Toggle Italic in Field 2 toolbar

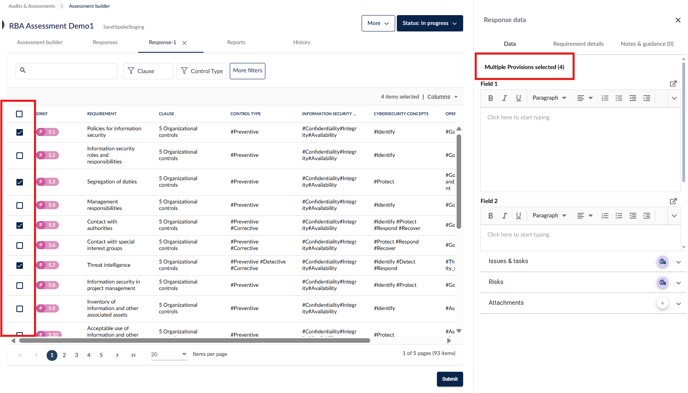[x=505, y=215]
